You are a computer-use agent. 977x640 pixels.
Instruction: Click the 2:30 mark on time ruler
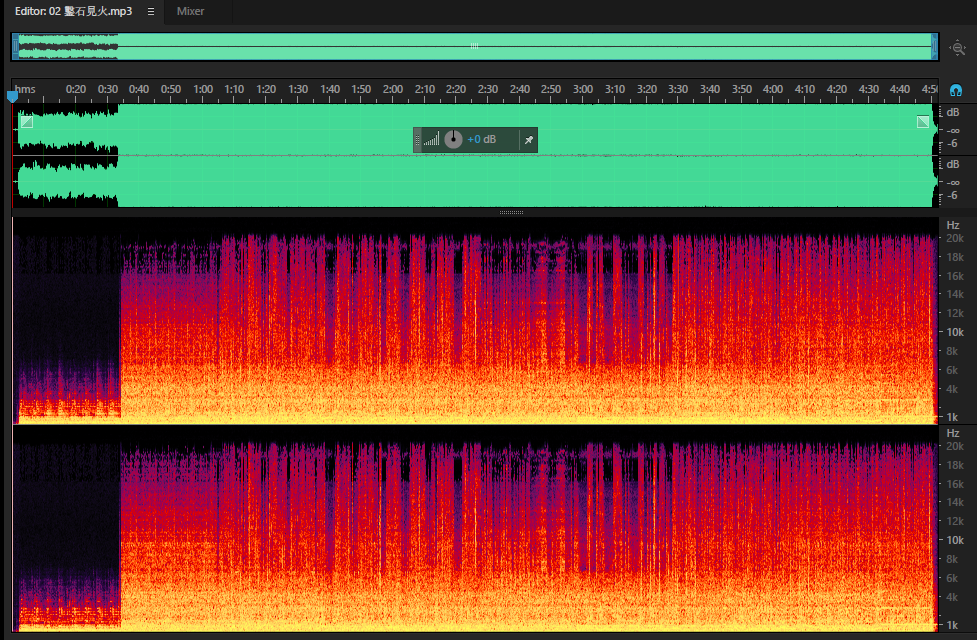point(487,89)
